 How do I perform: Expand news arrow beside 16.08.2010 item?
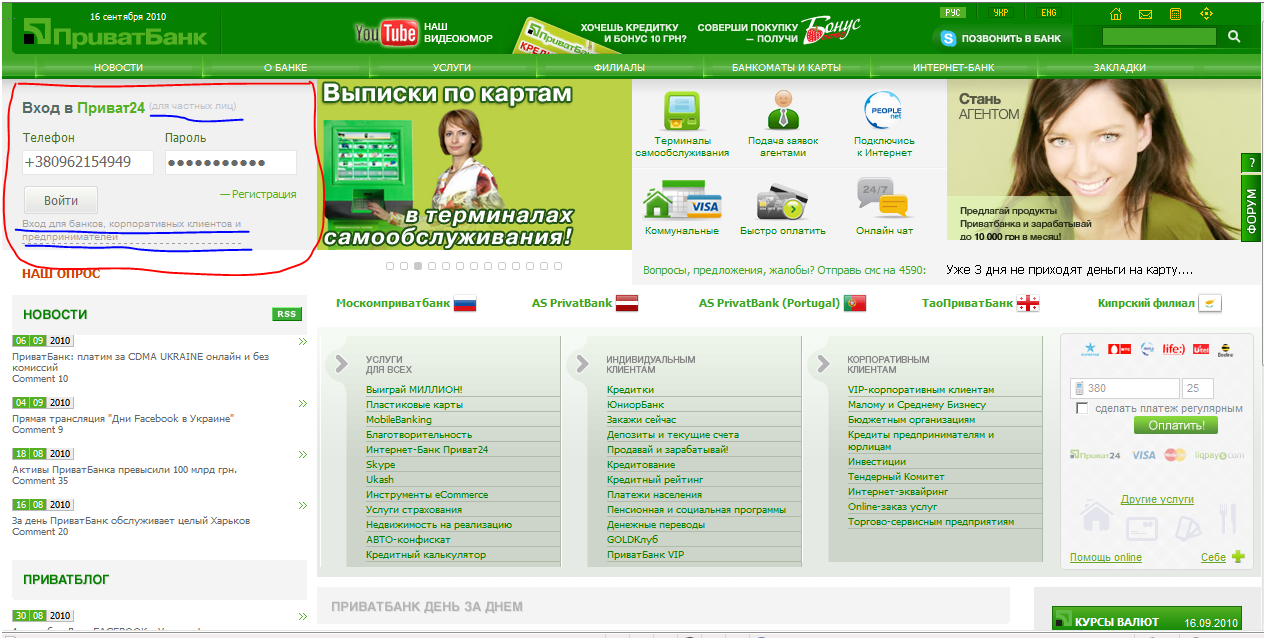(x=303, y=506)
